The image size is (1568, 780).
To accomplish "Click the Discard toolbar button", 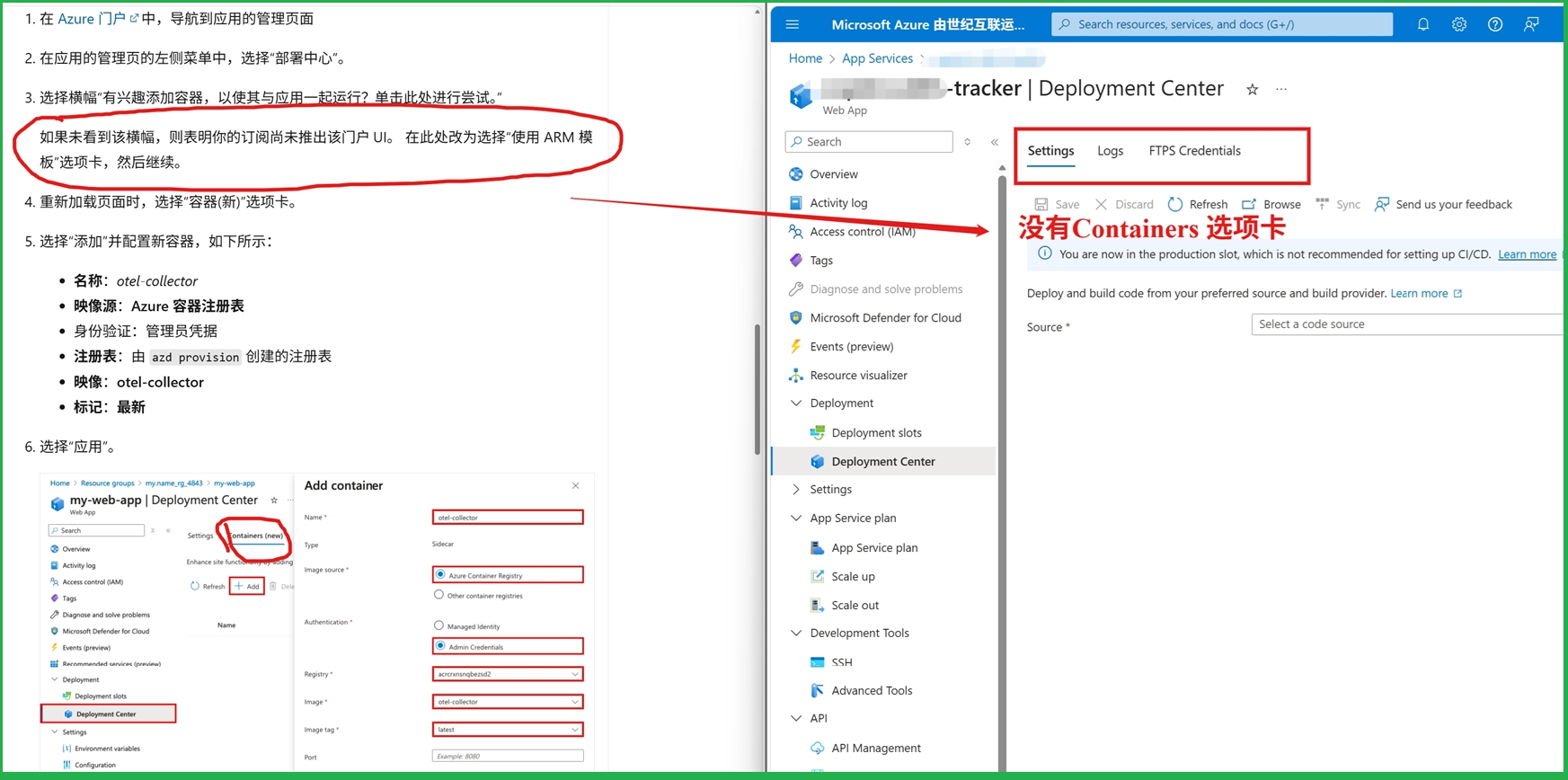I will pos(1124,205).
